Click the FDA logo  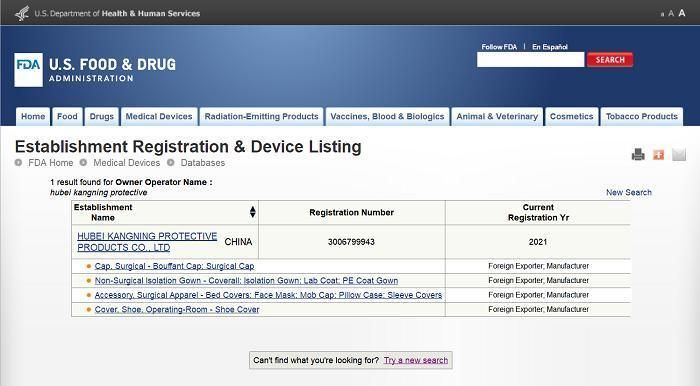click(x=29, y=70)
